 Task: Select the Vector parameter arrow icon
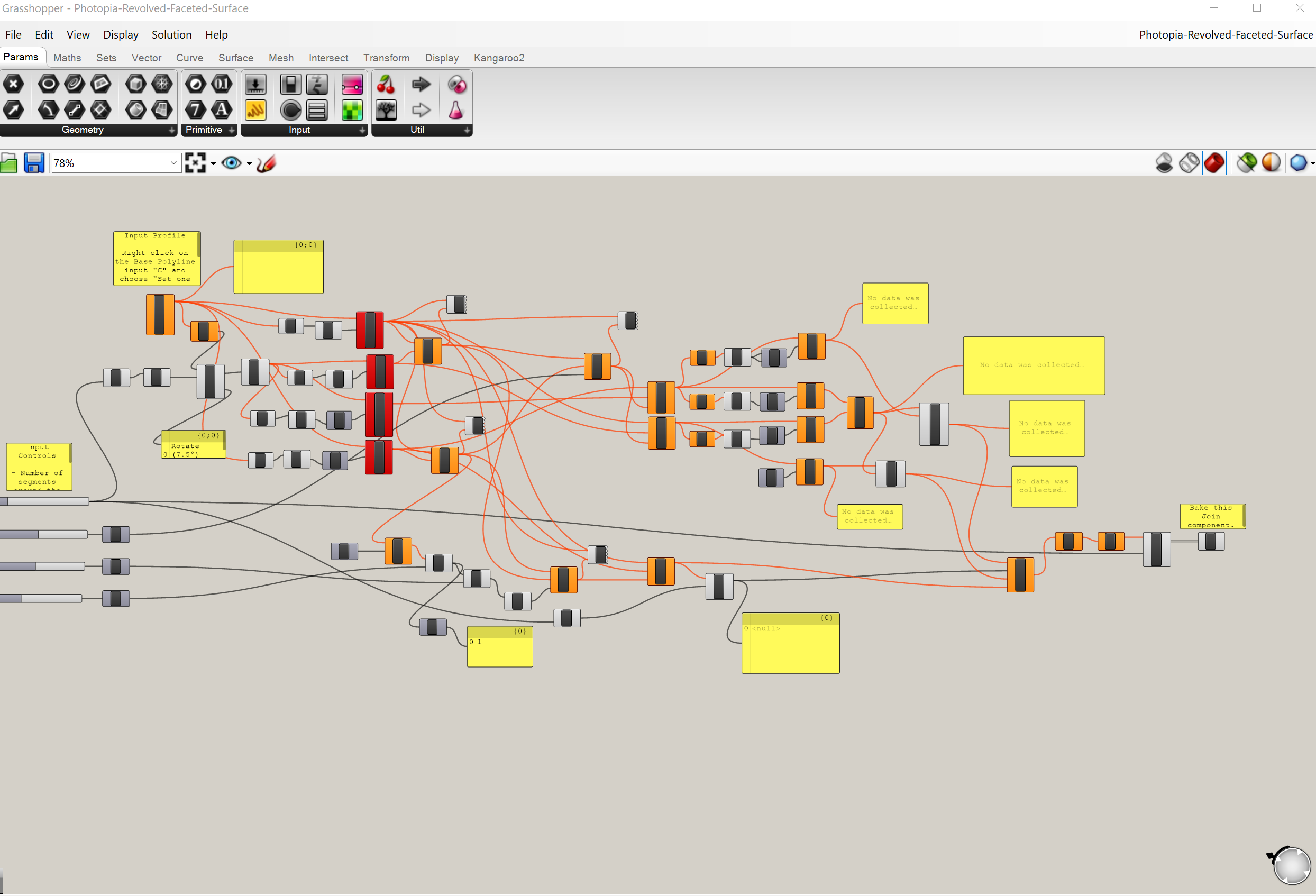coord(14,110)
